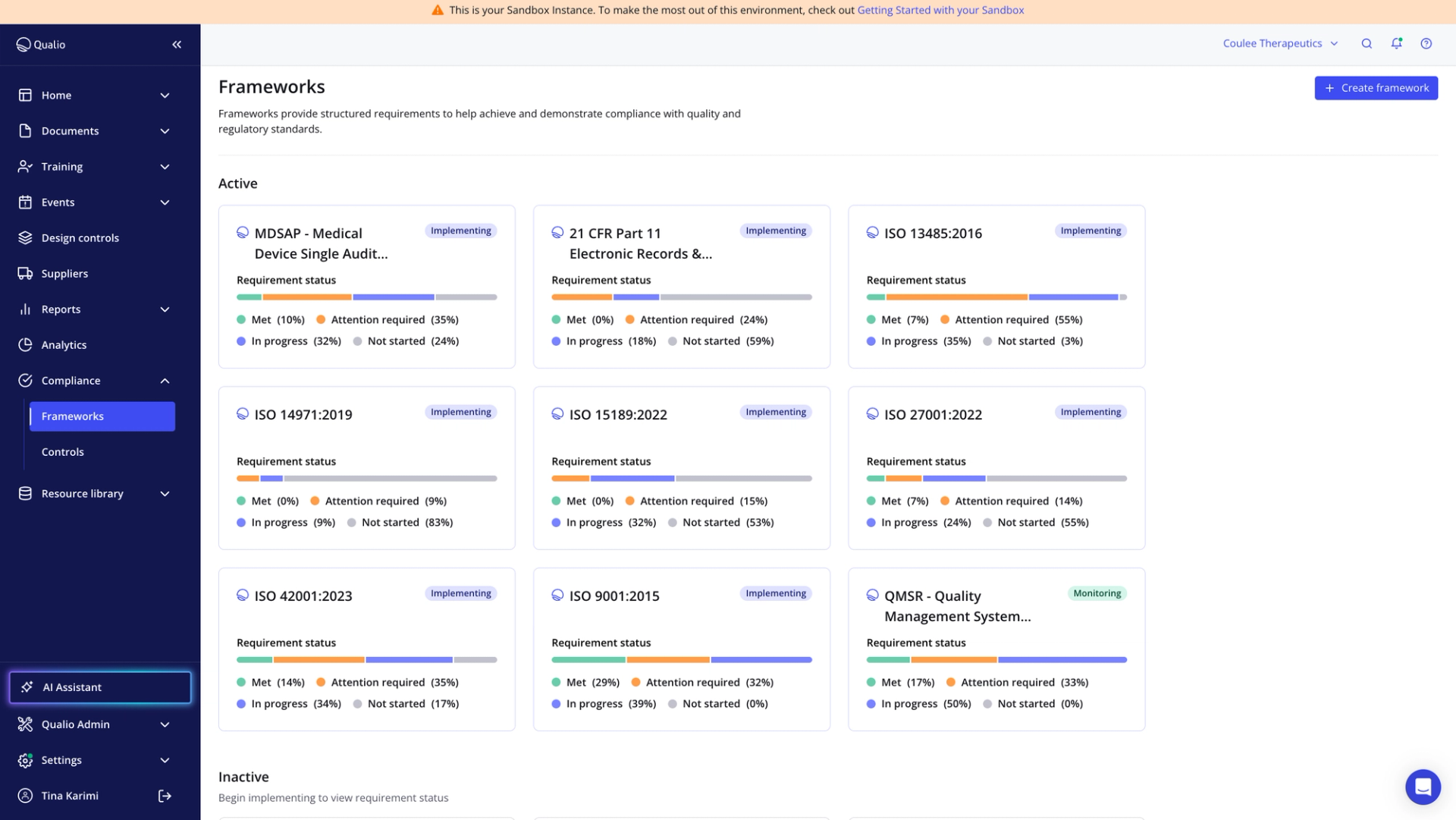Click the Qualio Admin tools icon
The image size is (1456, 820).
pos(25,724)
